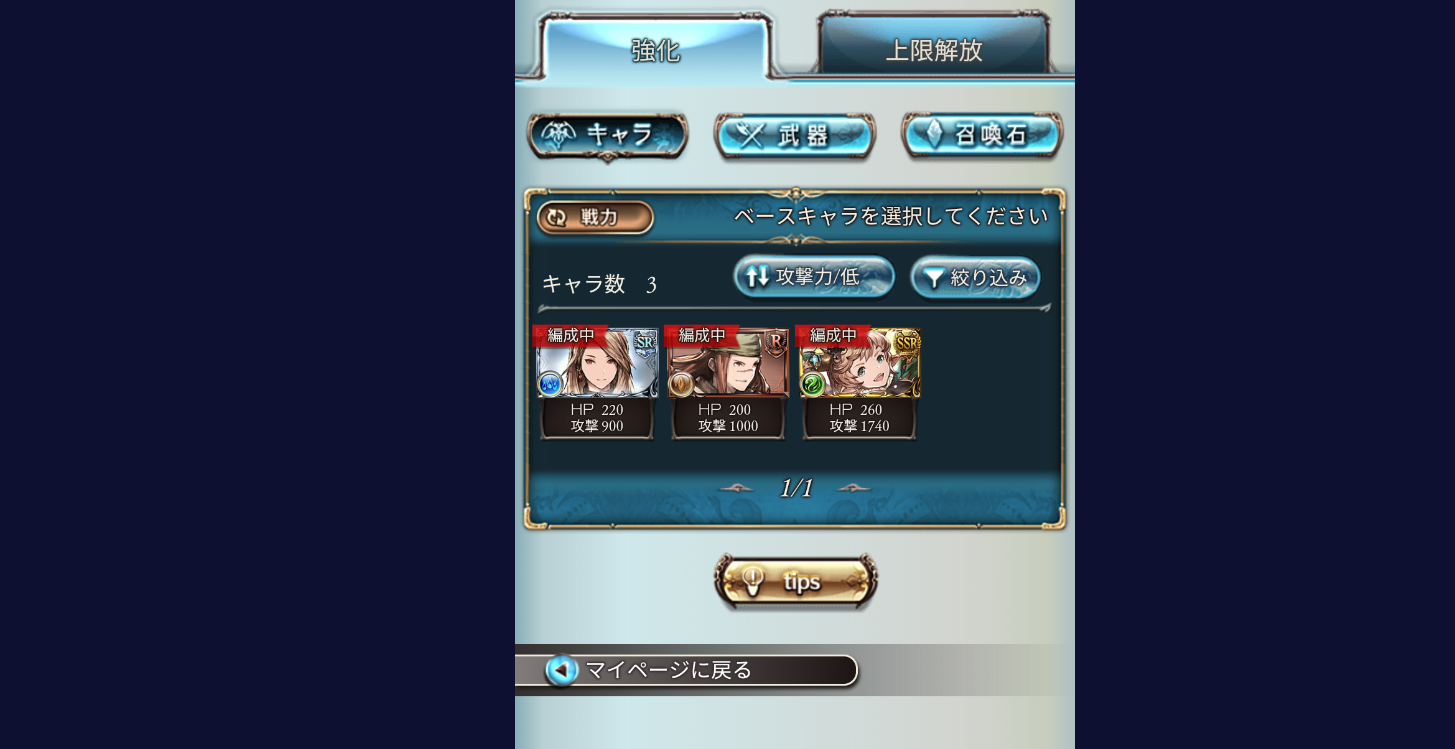Choose the SR character with HP 220
Image resolution: width=1455 pixels, height=749 pixels.
point(597,382)
